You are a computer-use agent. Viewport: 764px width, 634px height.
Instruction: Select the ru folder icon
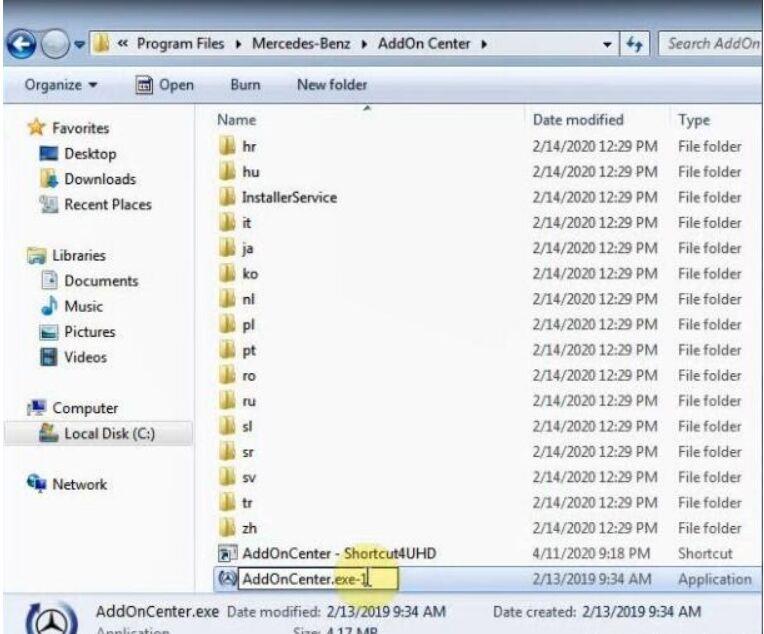(x=227, y=401)
